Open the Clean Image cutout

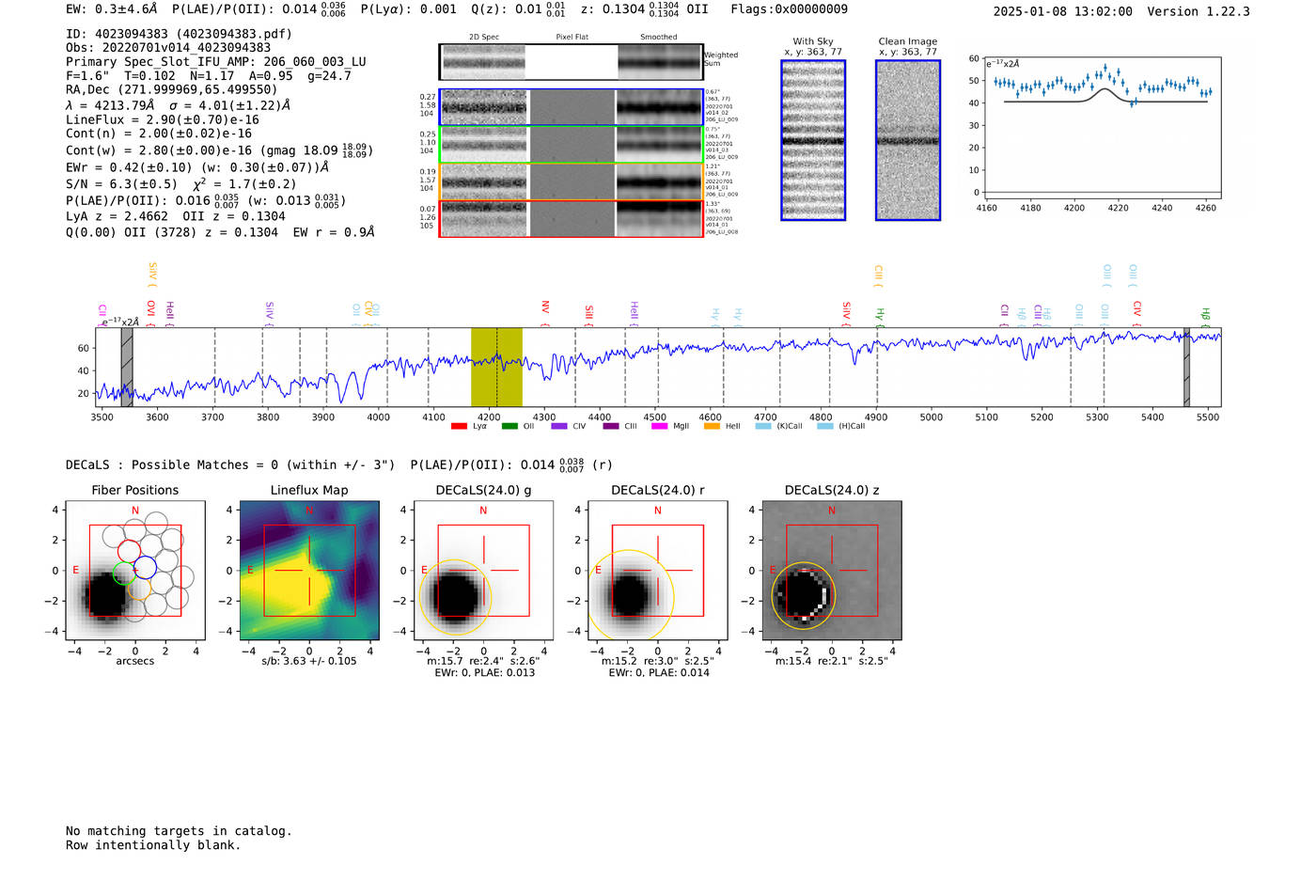coord(907,140)
